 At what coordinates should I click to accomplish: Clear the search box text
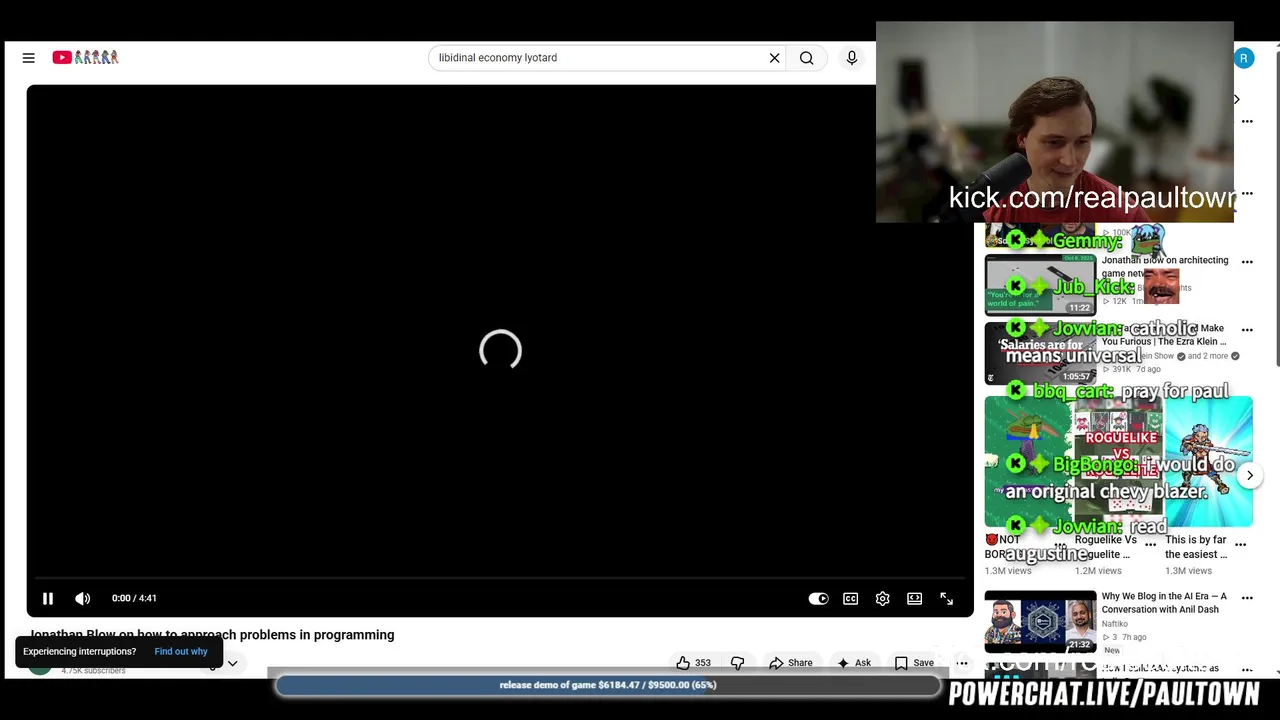click(x=774, y=58)
